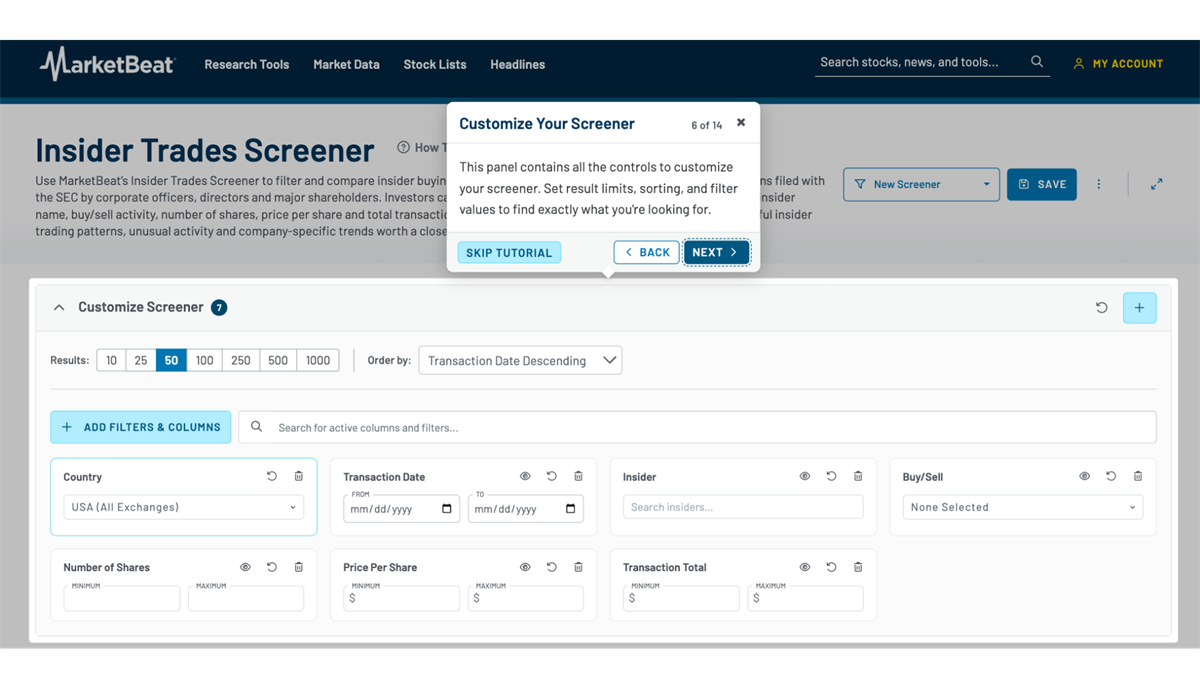Viewport: 1200px width, 675px height.
Task: Click the Price Per Share maximum field
Action: (526, 598)
